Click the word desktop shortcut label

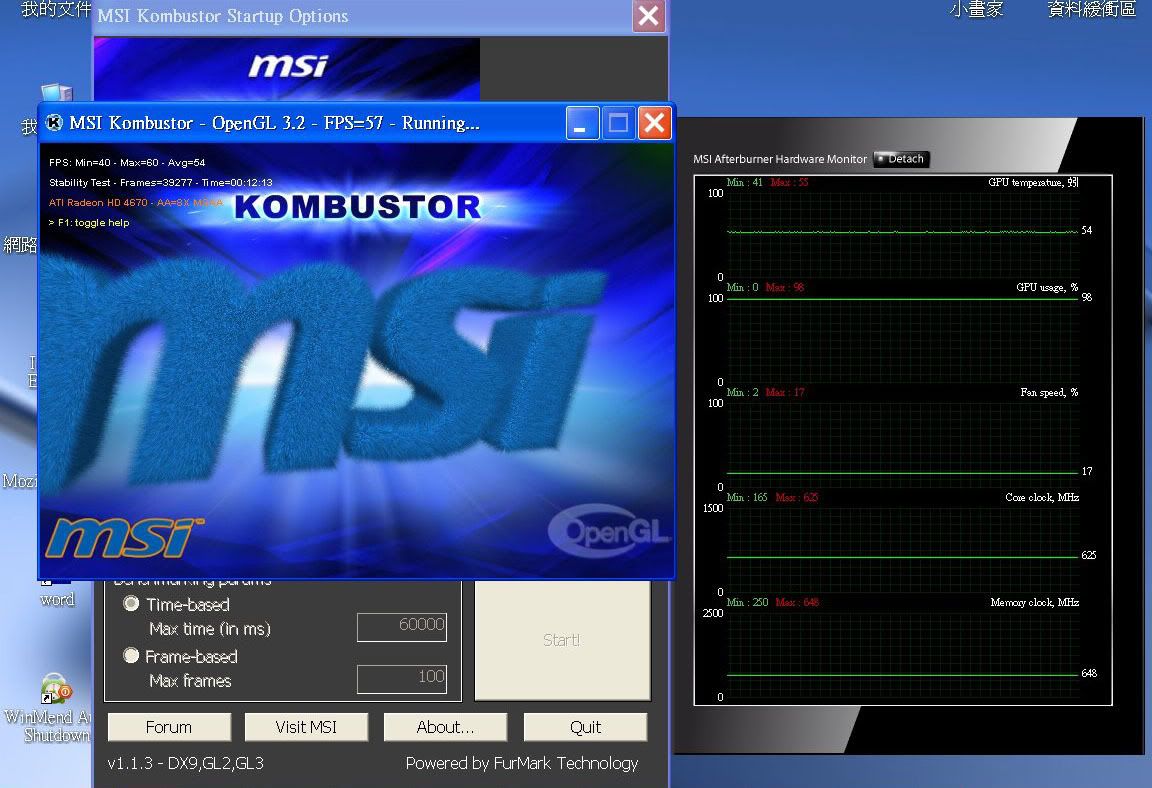pyautogui.click(x=57, y=599)
